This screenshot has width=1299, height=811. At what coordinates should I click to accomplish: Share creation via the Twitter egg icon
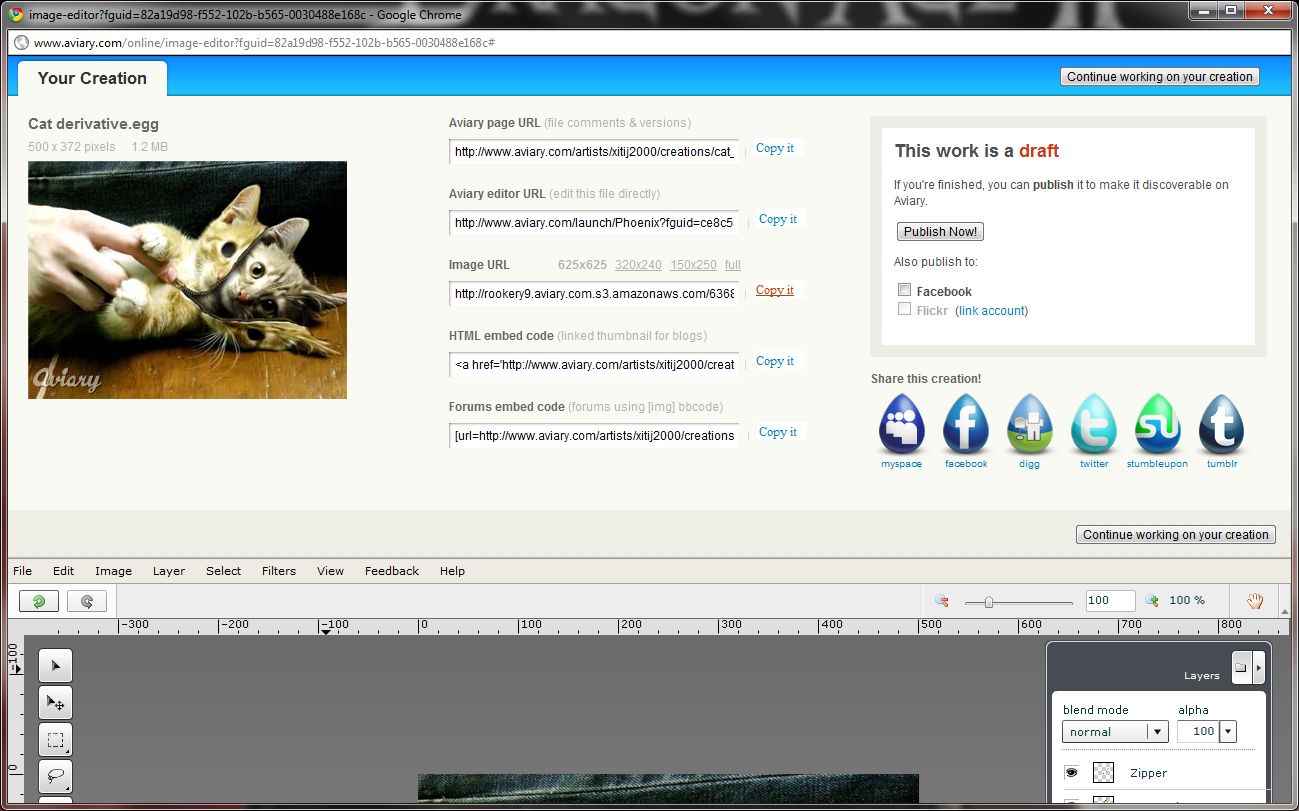point(1093,425)
